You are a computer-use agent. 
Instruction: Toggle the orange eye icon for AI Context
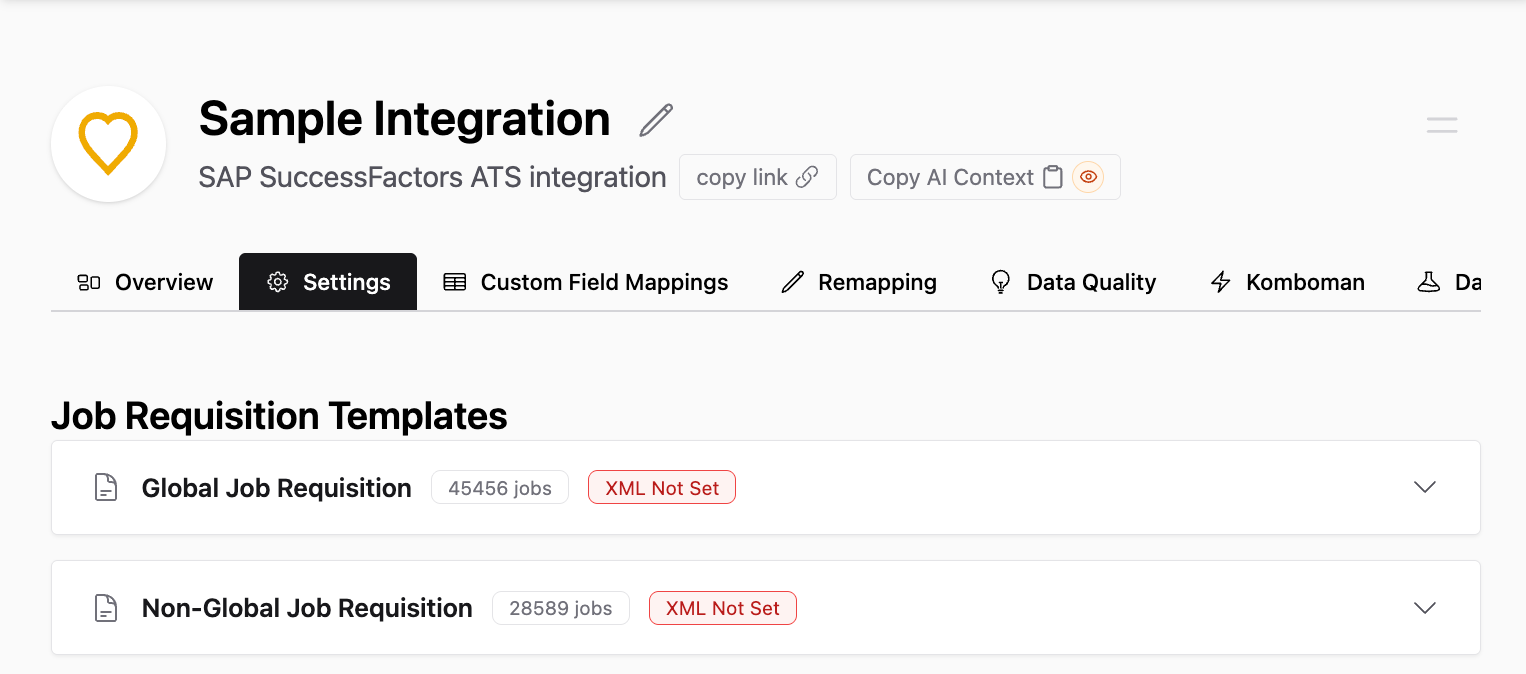[1088, 177]
